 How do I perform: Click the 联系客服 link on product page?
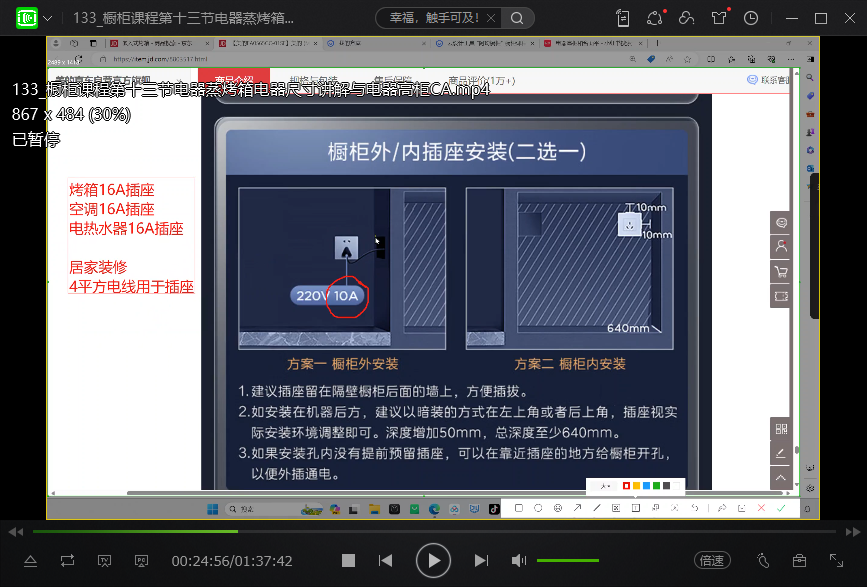coord(769,80)
